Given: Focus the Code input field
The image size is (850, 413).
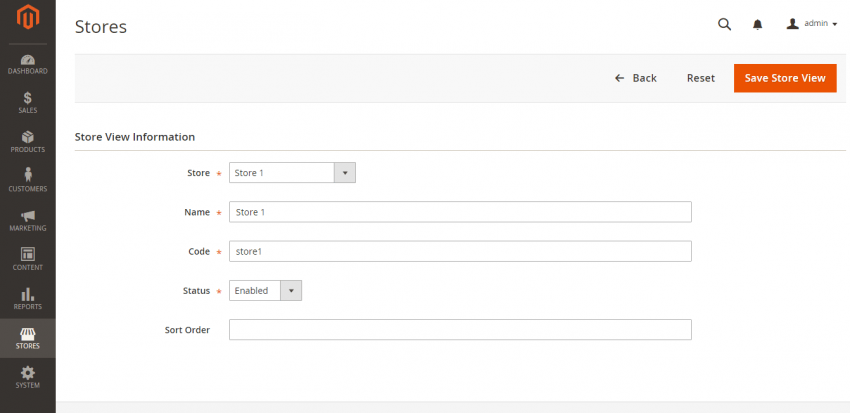Looking at the screenshot, I should 460,251.
